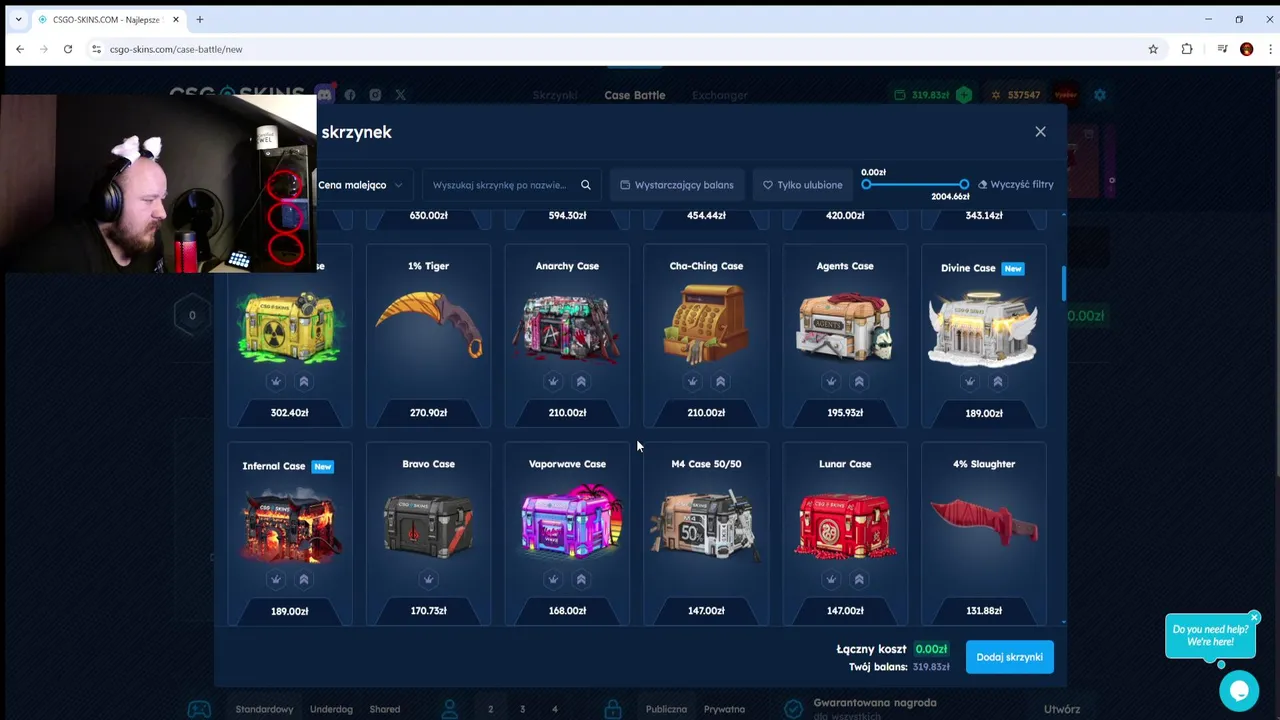Click the browser address bar URL
This screenshot has height=720, width=1280.
point(176,49)
